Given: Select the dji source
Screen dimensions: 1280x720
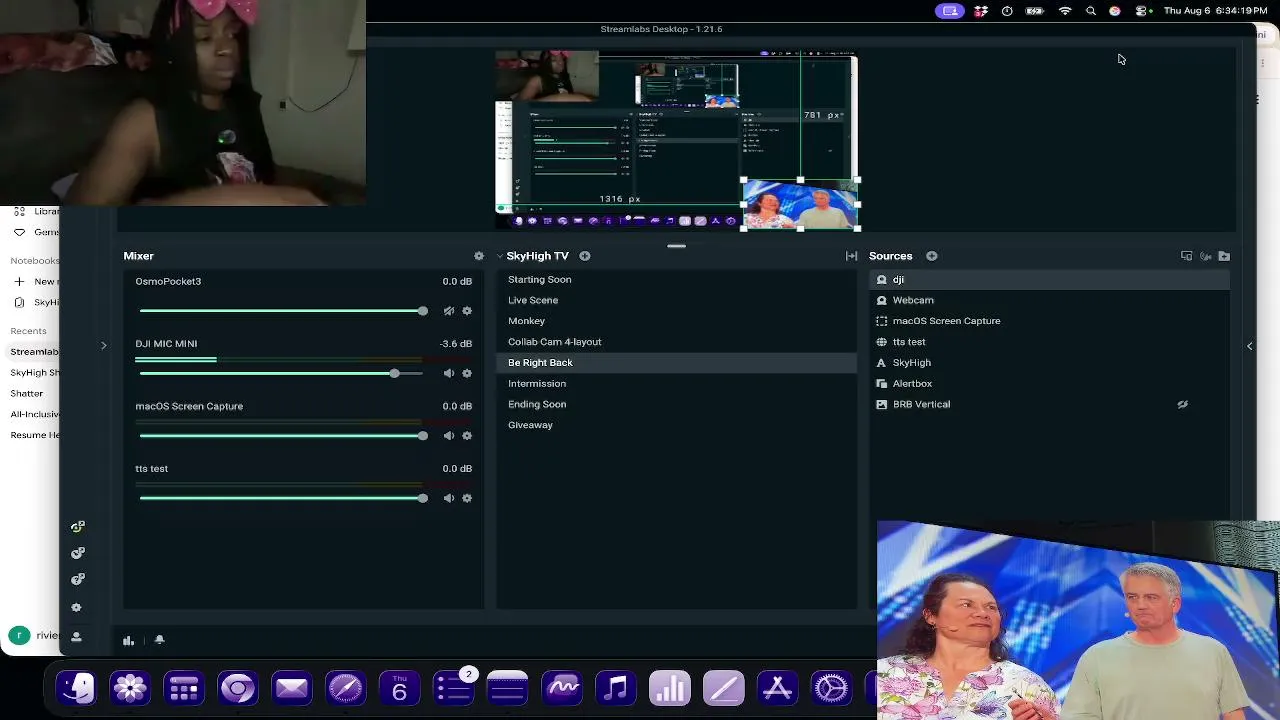Looking at the screenshot, I should click(x=1049, y=280).
